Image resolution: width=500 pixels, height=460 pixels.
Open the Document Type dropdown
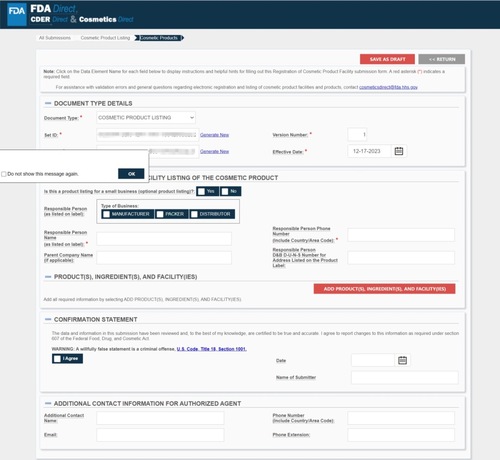pyautogui.click(x=146, y=118)
